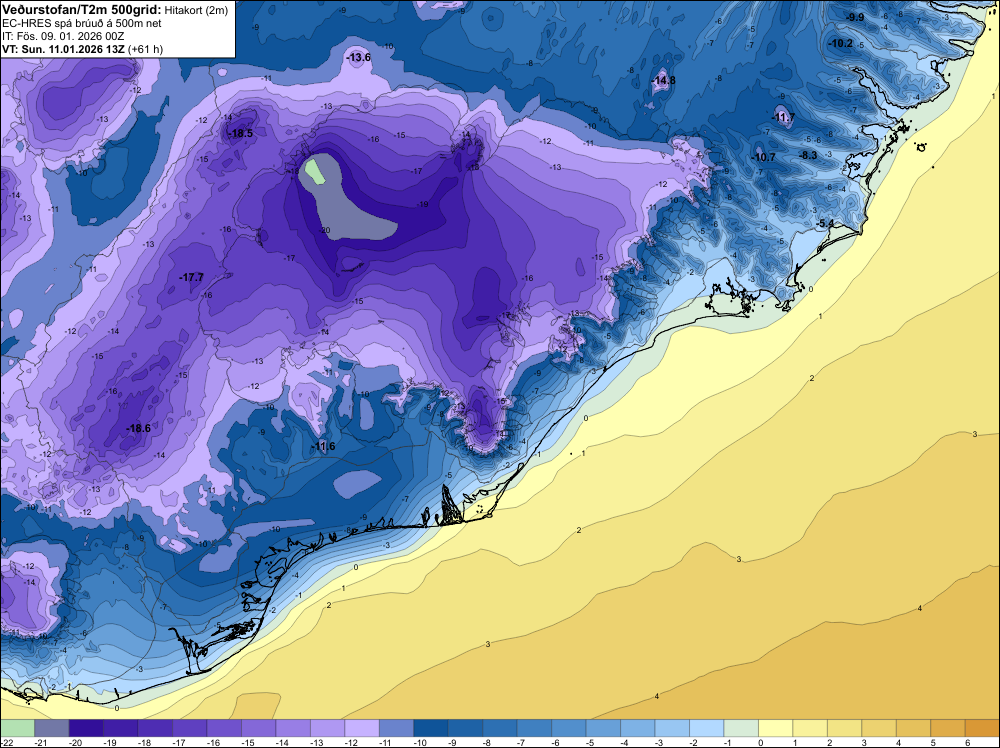Click the bold -18.6 temperature label
Viewport: 1000px width, 748px height.
click(x=138, y=429)
